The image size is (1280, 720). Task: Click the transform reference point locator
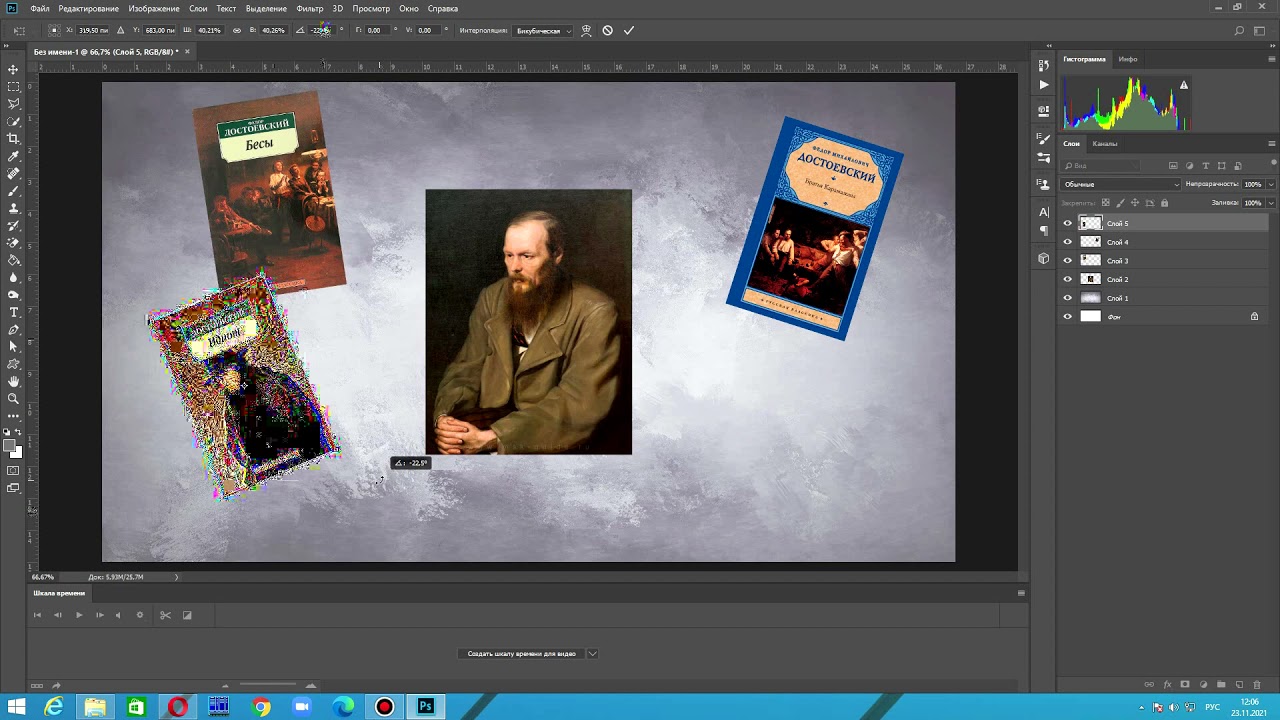54,30
